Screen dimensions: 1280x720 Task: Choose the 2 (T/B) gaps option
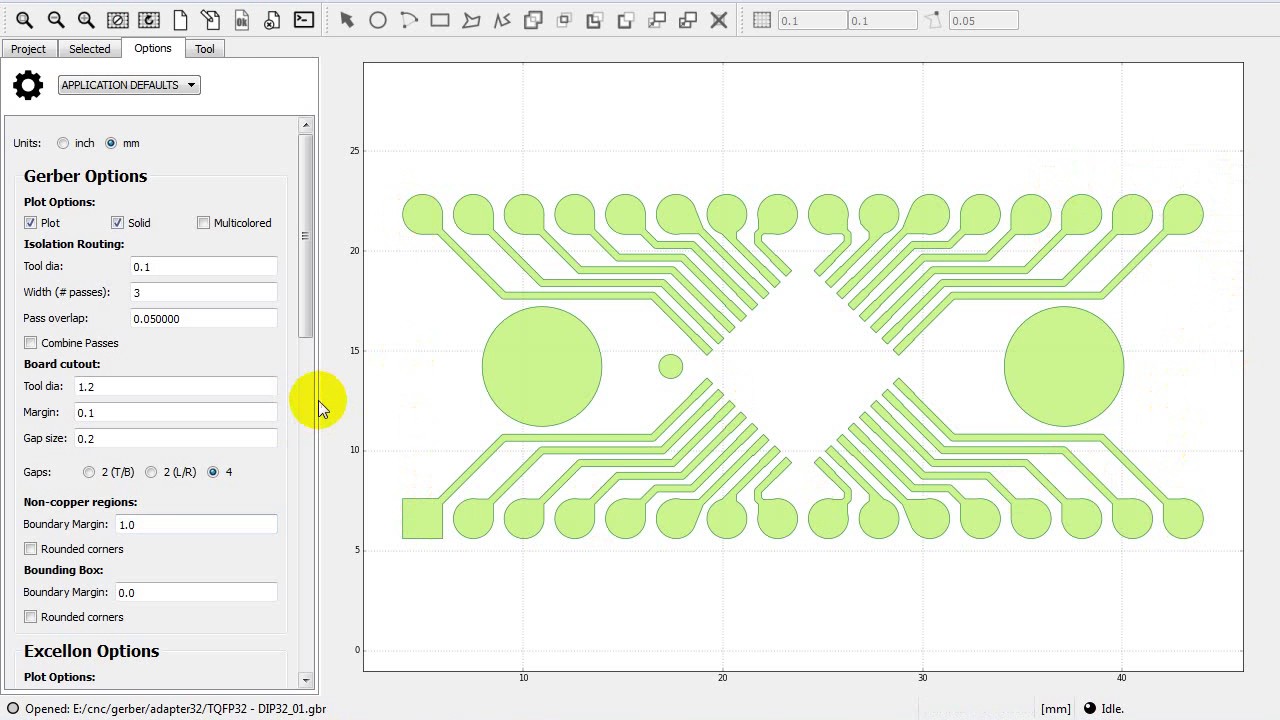[x=89, y=472]
